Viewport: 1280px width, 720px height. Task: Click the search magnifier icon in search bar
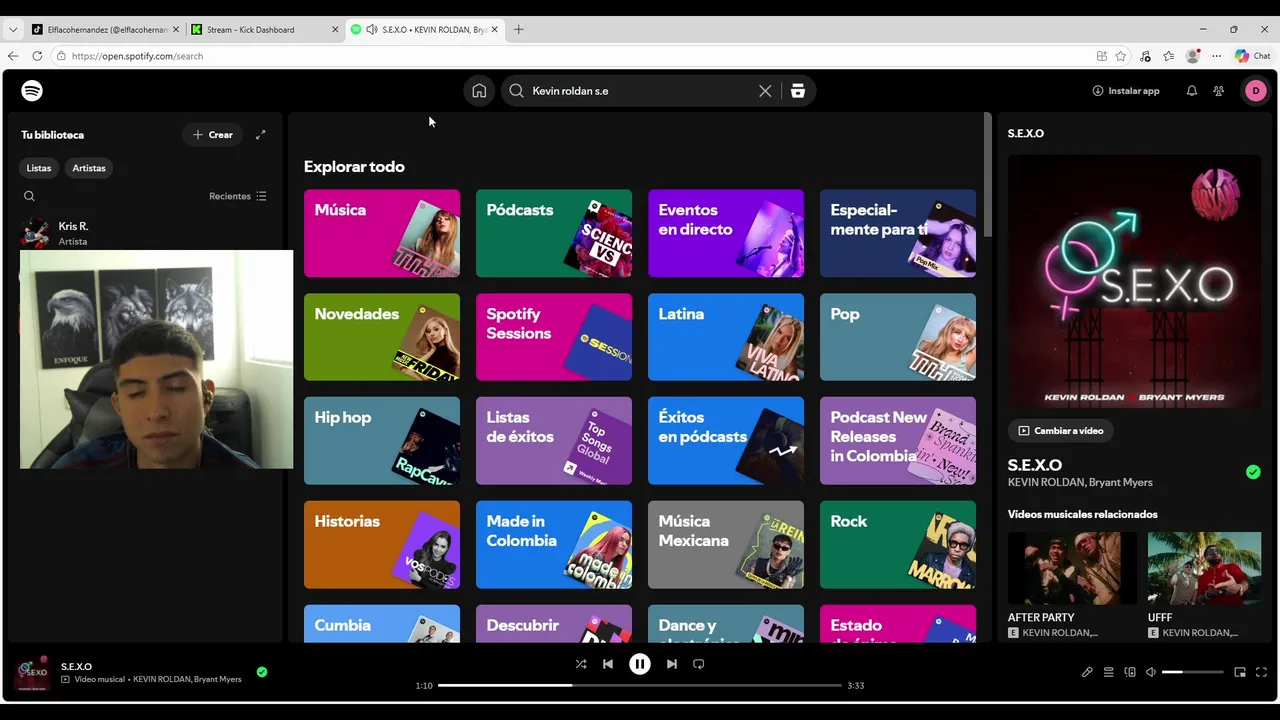pyautogui.click(x=516, y=91)
